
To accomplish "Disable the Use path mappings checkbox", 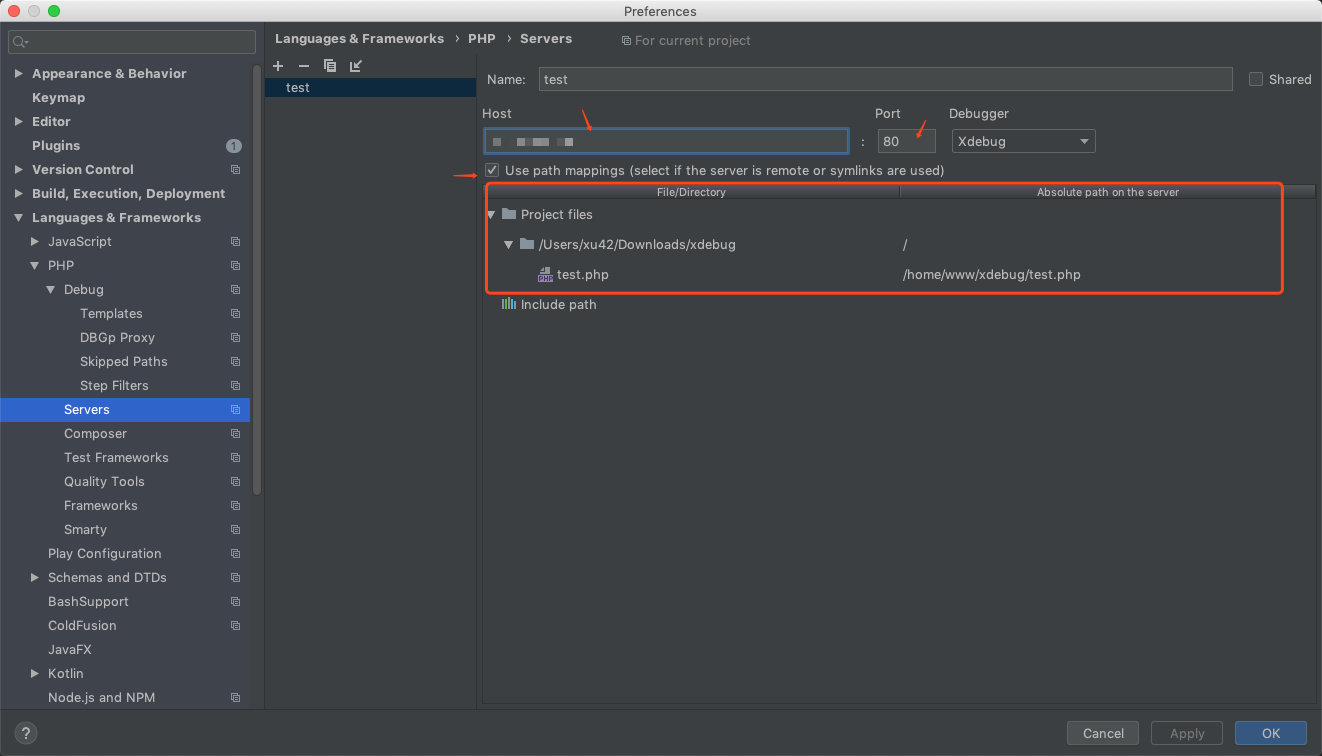I will [492, 170].
